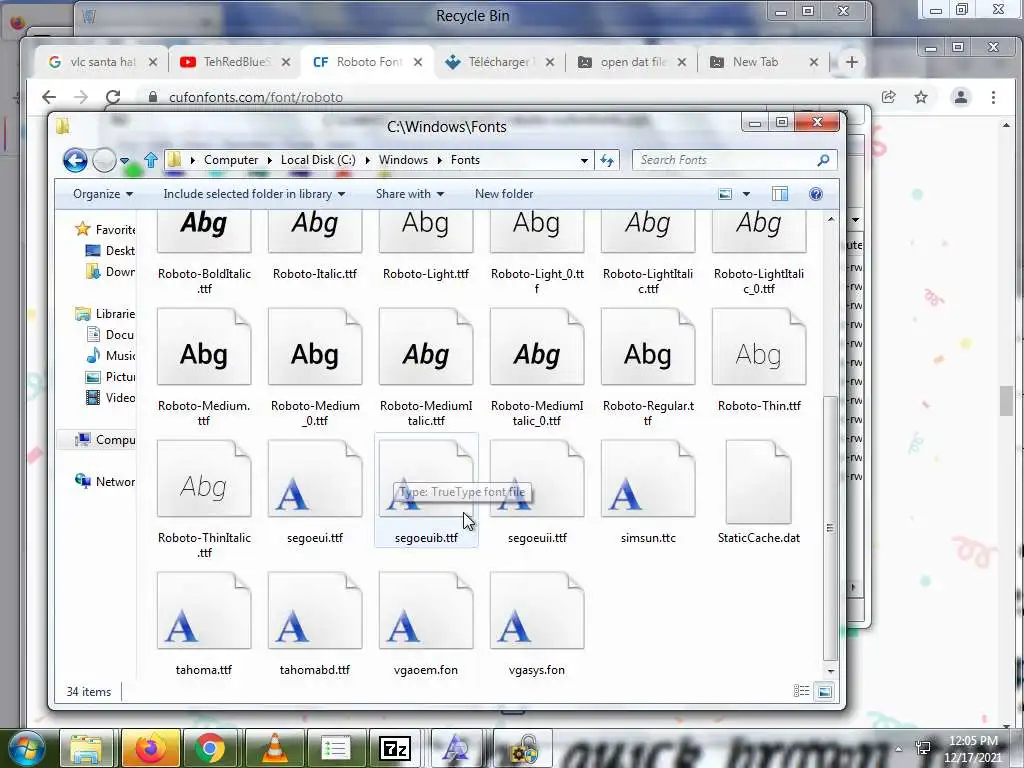Open 7-Zip from taskbar
1024x768 pixels.
pos(395,748)
